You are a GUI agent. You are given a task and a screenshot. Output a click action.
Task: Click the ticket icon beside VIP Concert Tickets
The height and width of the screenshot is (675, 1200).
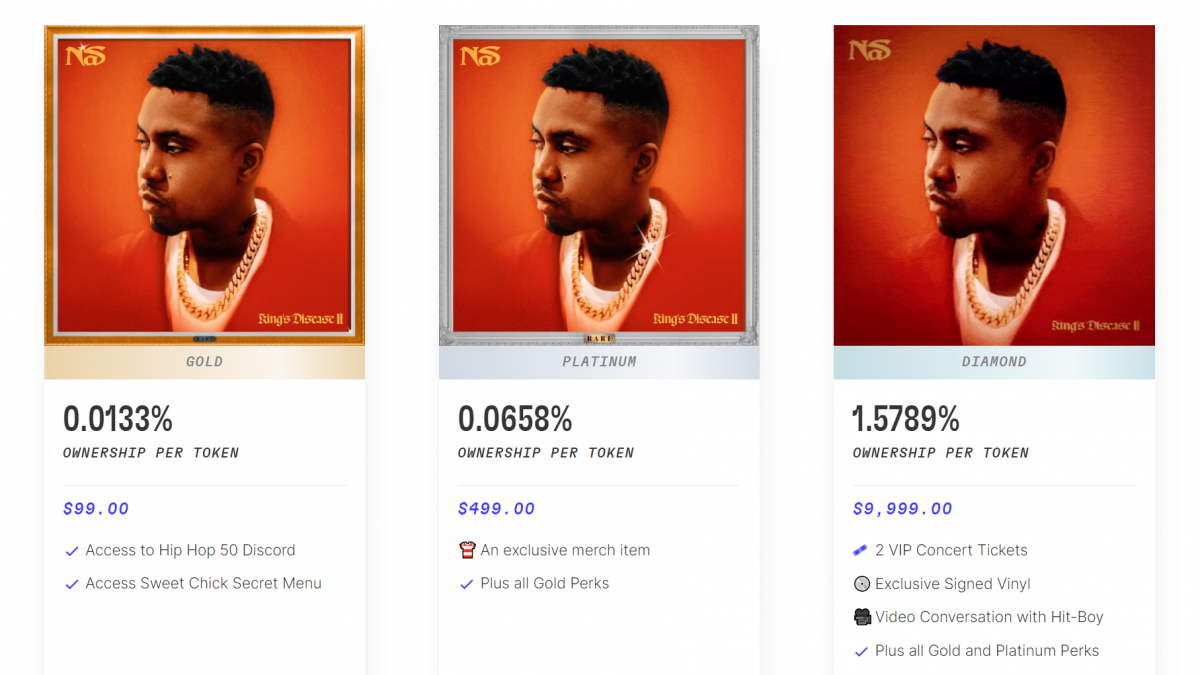coord(860,550)
